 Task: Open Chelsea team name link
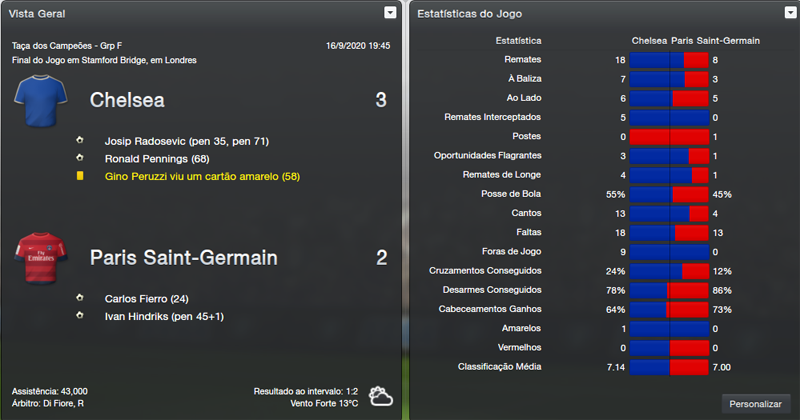(127, 100)
